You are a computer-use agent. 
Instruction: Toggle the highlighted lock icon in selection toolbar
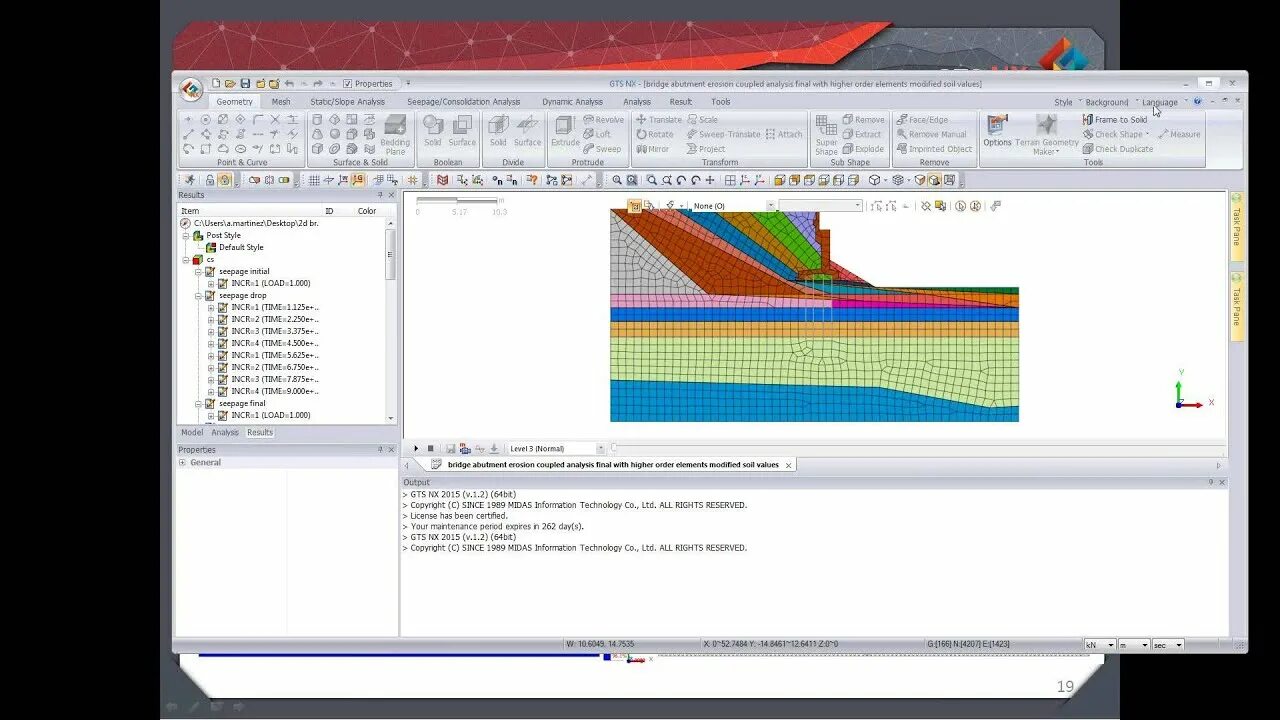click(224, 180)
